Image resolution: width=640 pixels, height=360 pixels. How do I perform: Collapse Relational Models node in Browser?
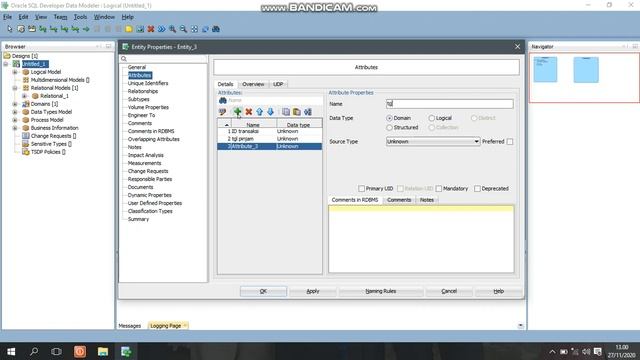point(15,88)
